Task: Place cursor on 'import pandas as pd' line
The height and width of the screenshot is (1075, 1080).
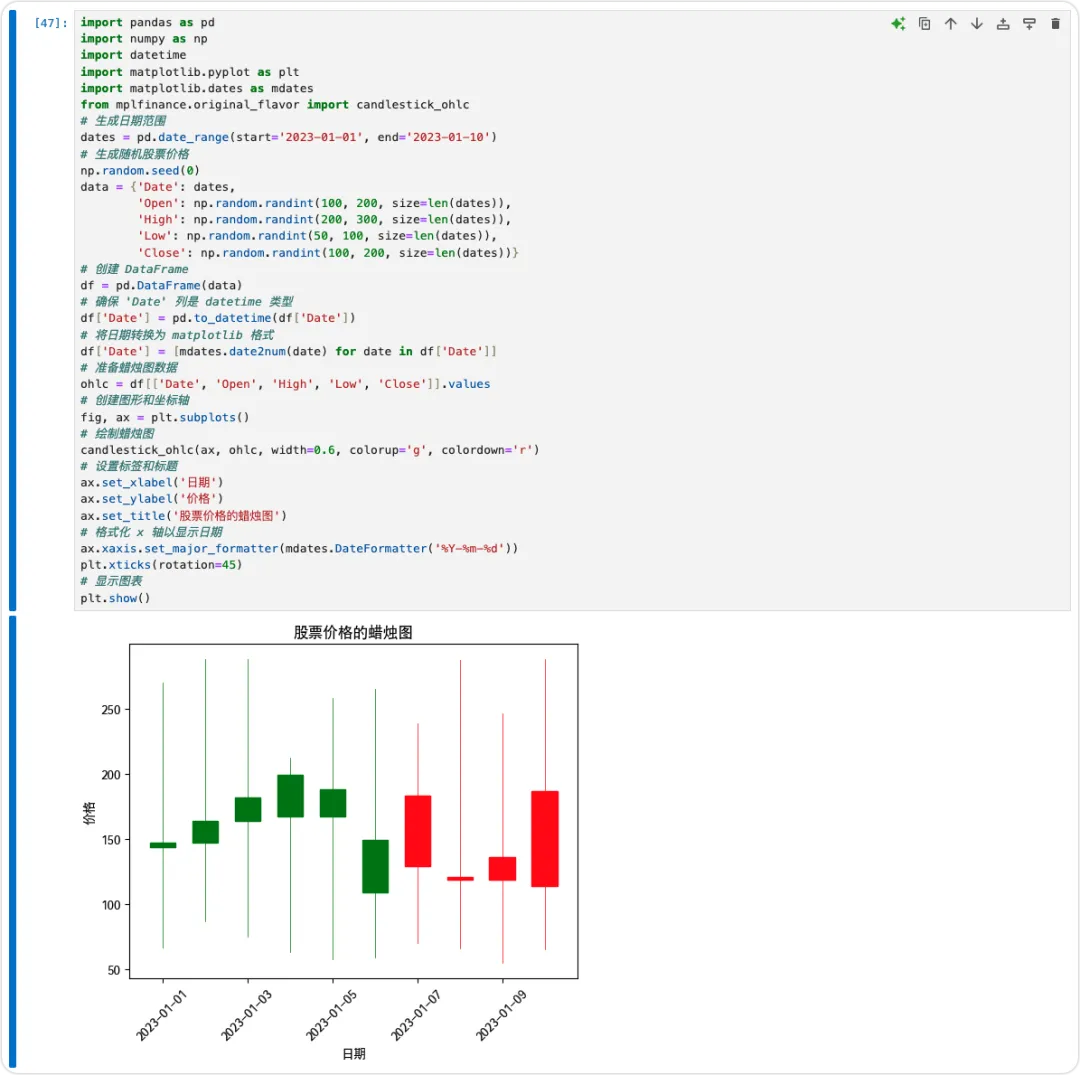Action: (147, 23)
